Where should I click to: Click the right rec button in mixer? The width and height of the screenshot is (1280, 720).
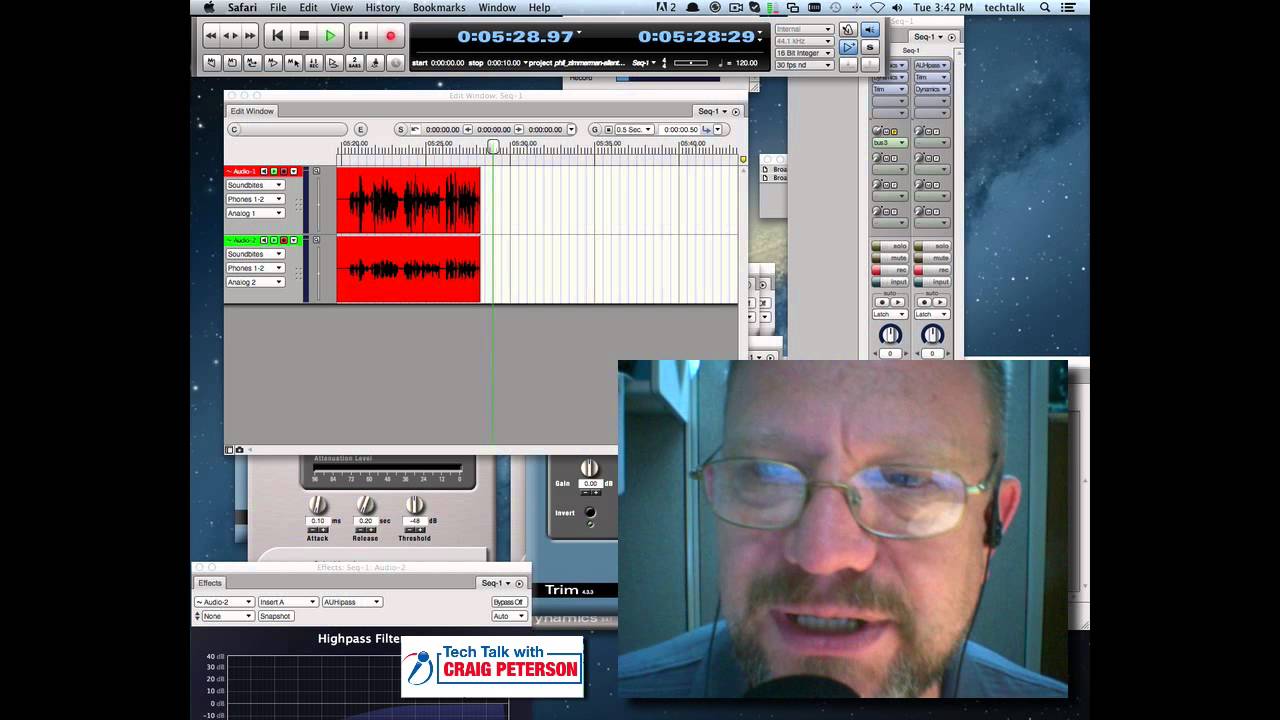coord(932,270)
